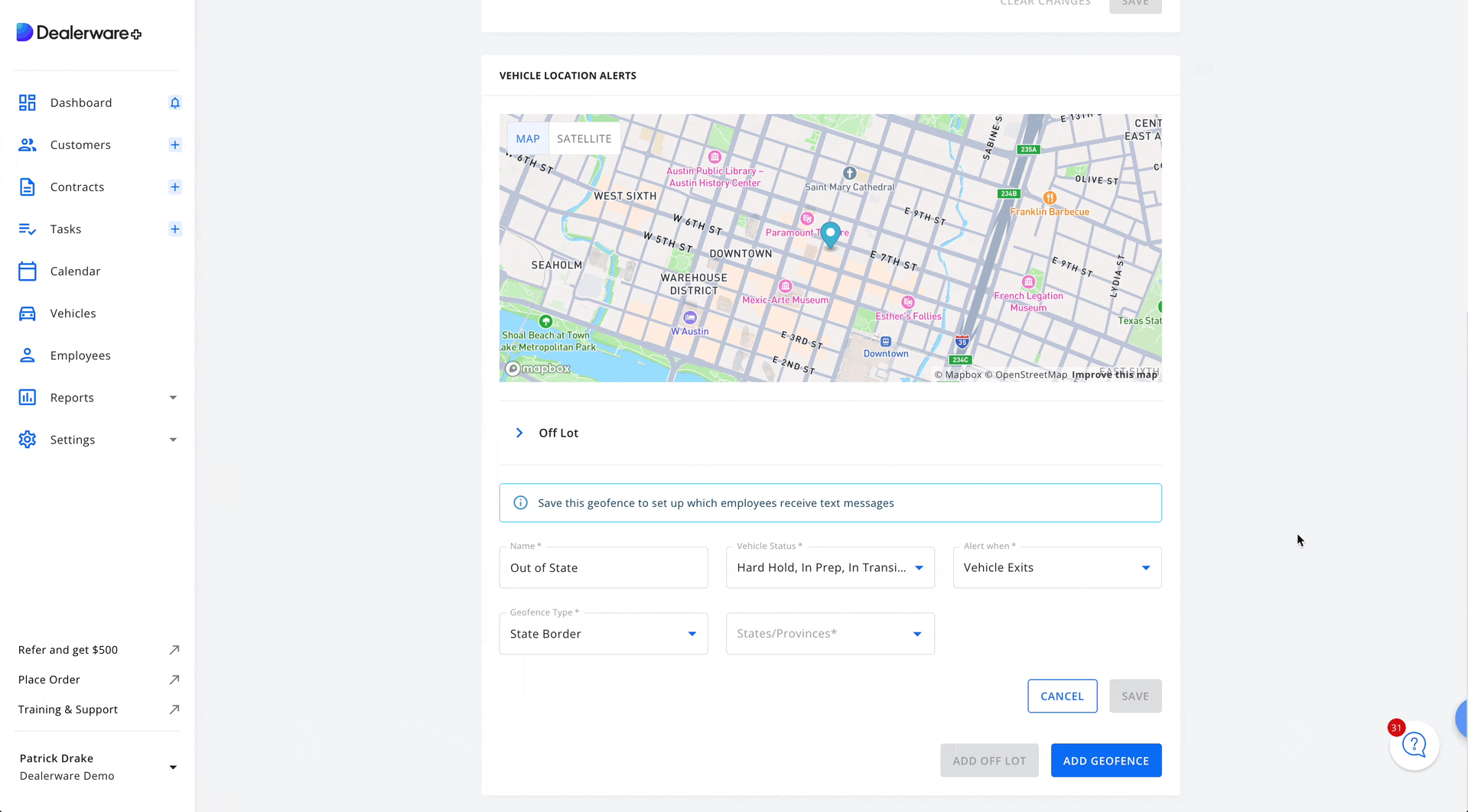1468x812 pixels.
Task: Open the States/Provinces dropdown
Action: (830, 633)
